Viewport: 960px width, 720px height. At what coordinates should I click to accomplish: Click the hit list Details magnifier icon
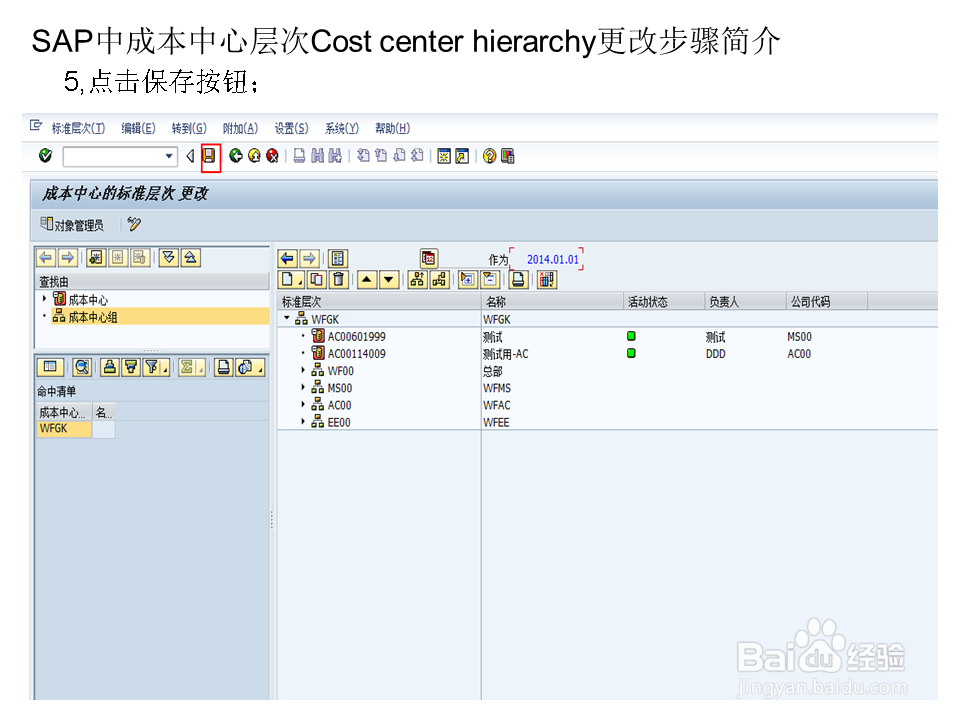[x=82, y=367]
